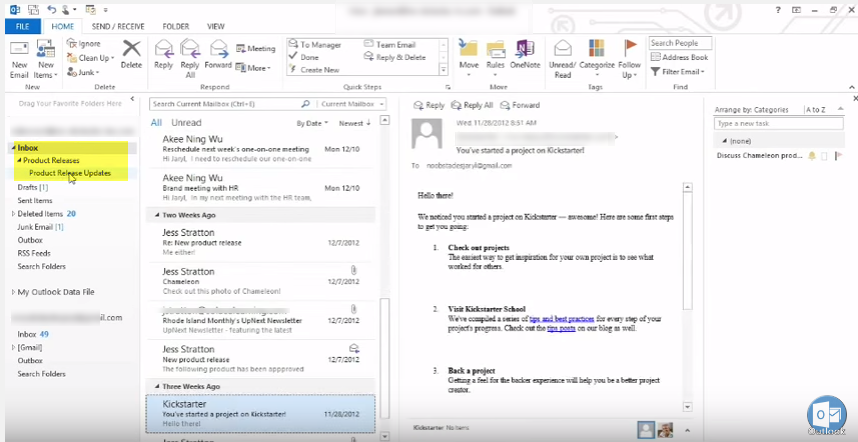Open the tips and best practices link
The width and height of the screenshot is (858, 442).
pos(562,318)
